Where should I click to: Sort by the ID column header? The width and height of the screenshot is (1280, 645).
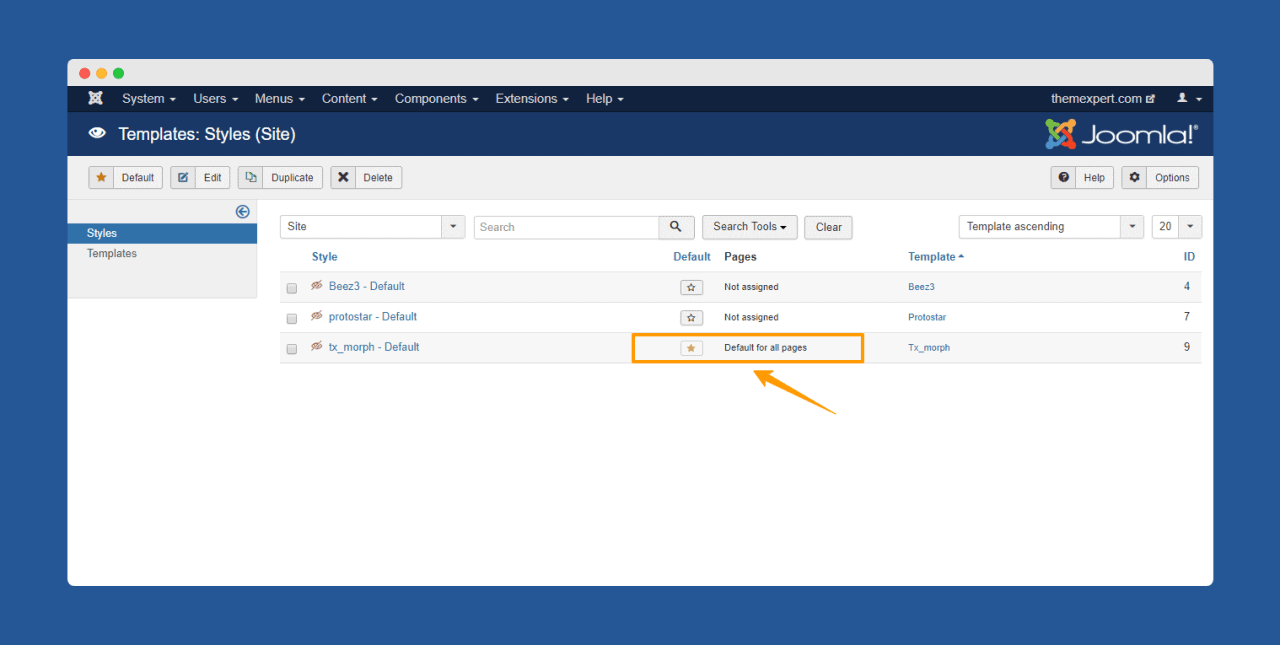pyautogui.click(x=1190, y=257)
